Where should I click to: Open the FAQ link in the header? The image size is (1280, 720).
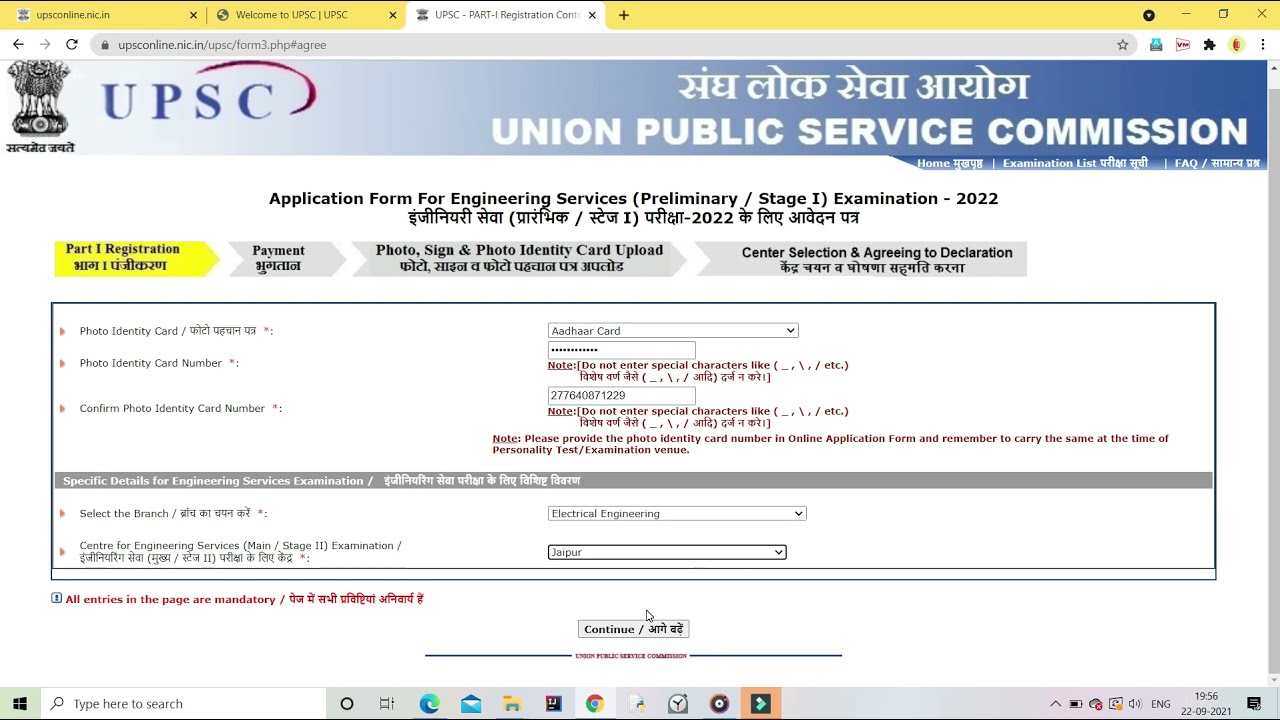point(1217,163)
